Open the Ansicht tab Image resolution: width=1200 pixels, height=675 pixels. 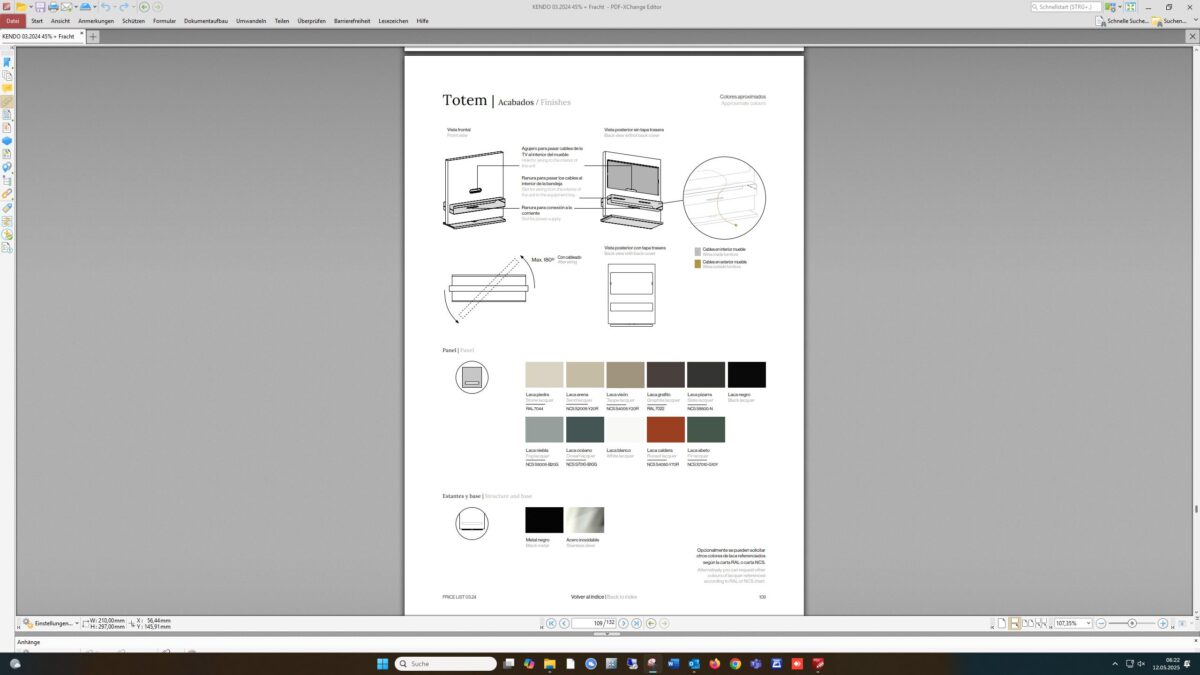[60, 21]
